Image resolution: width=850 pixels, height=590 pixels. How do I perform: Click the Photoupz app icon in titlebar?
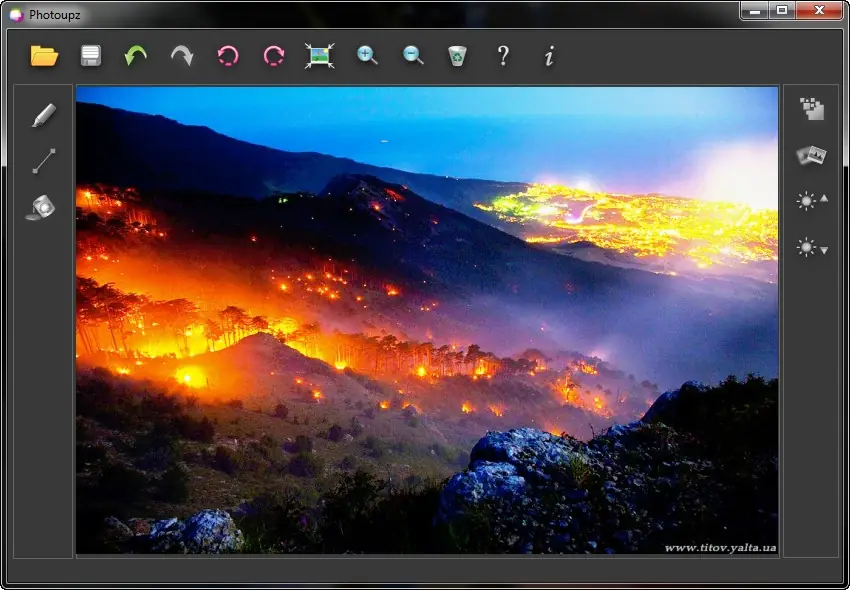click(17, 15)
